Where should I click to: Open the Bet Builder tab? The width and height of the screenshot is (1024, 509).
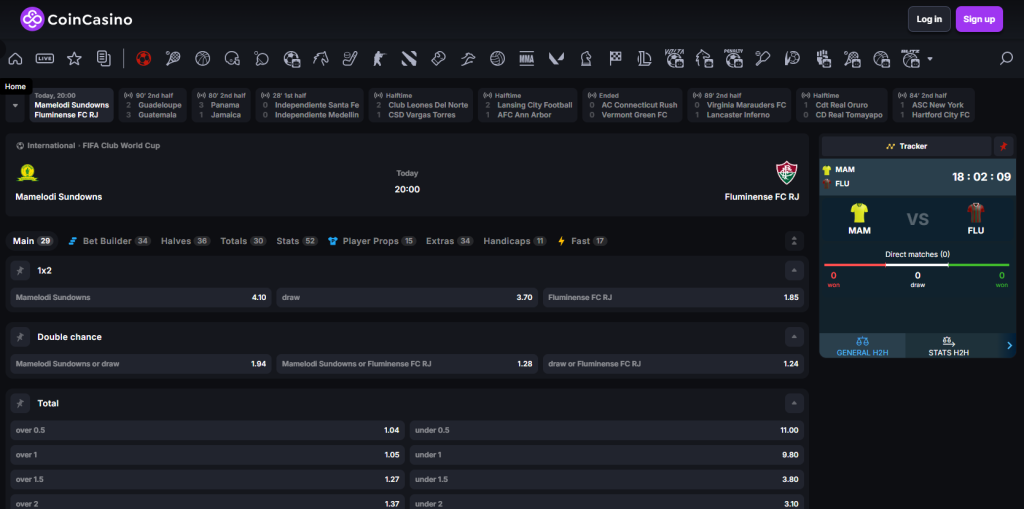click(110, 241)
